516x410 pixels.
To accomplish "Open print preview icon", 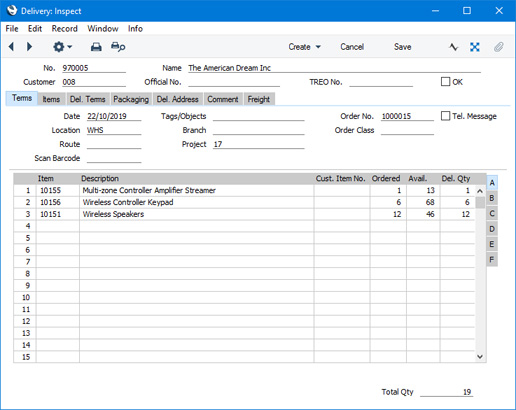I will click(x=118, y=47).
